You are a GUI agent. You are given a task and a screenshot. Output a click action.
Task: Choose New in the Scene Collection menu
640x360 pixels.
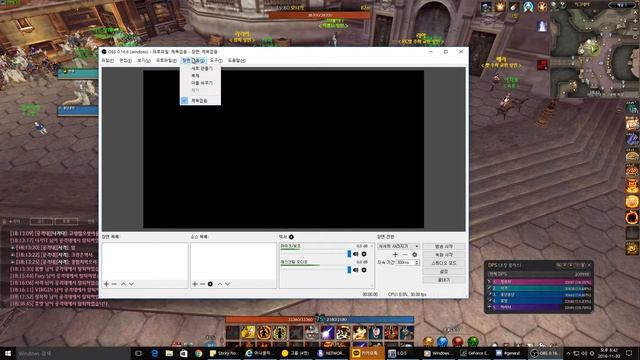[x=200, y=69]
